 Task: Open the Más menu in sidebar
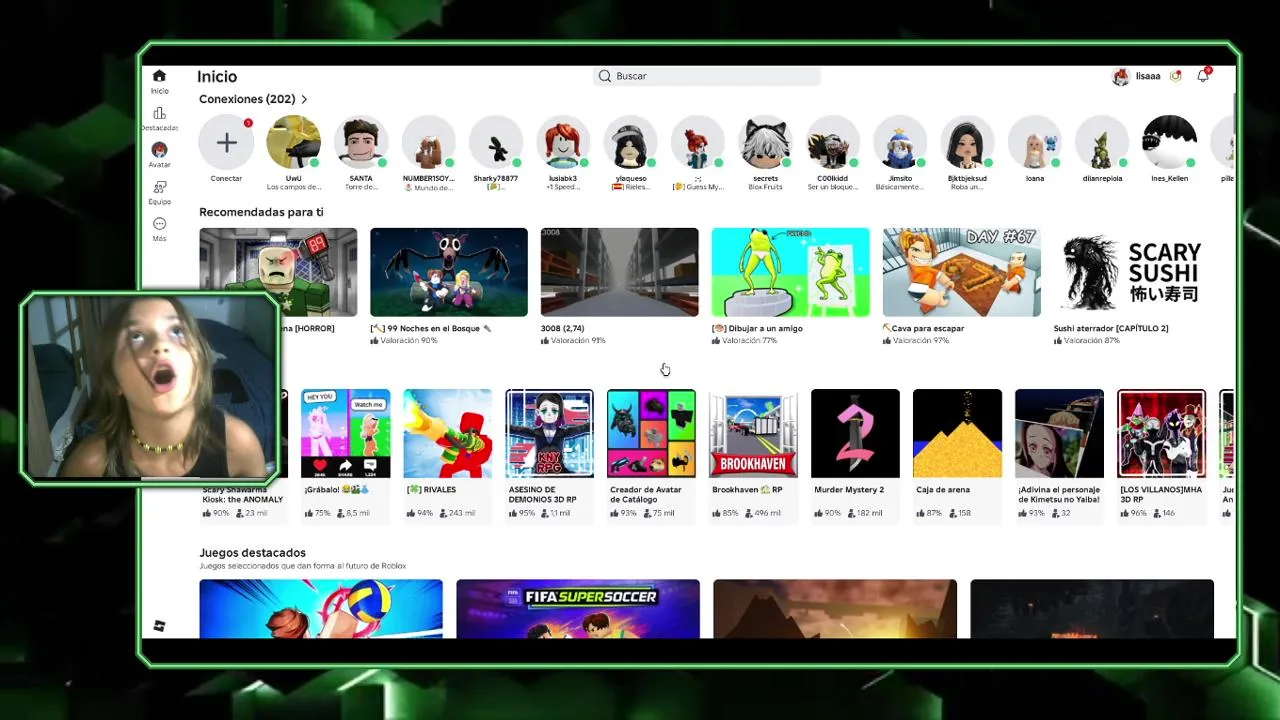coord(159,224)
